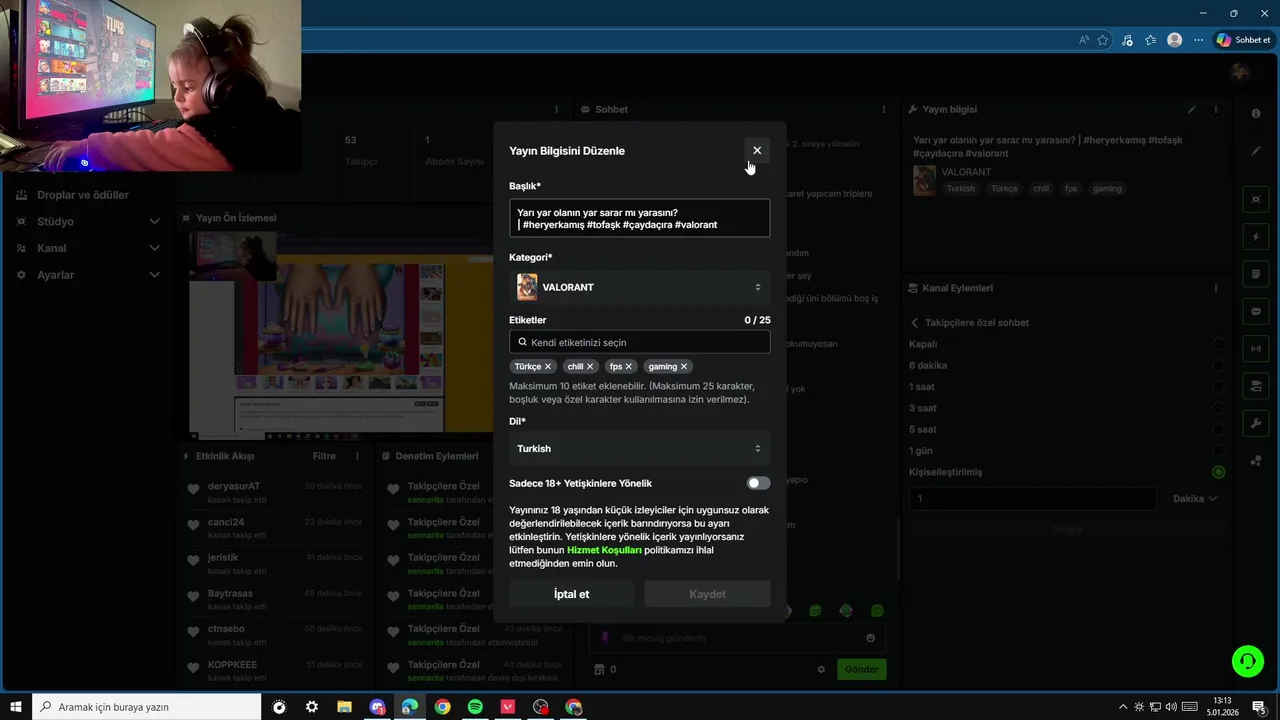Open Sohbet et Copilot button in browser
This screenshot has height=720, width=1280.
[x=1243, y=40]
